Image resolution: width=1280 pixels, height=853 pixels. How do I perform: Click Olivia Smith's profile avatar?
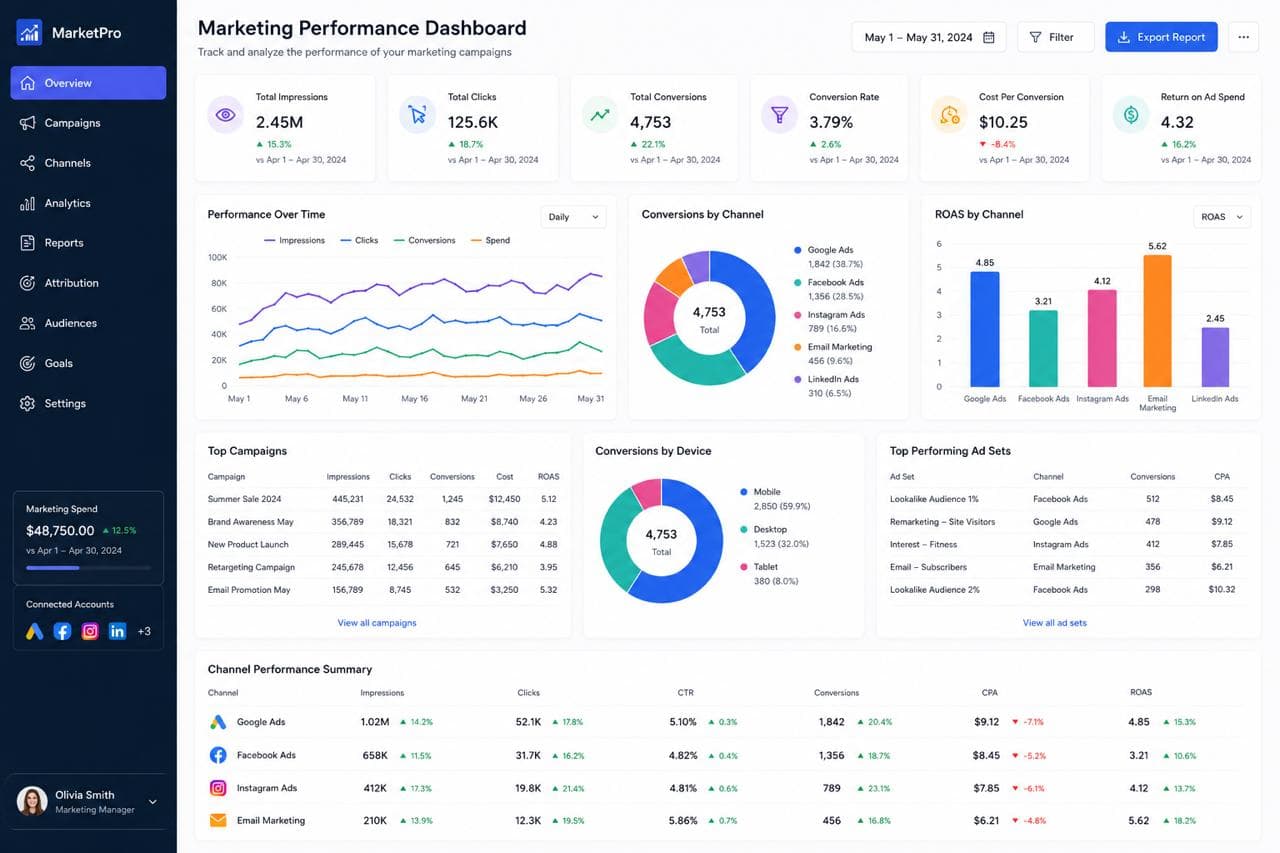point(33,801)
